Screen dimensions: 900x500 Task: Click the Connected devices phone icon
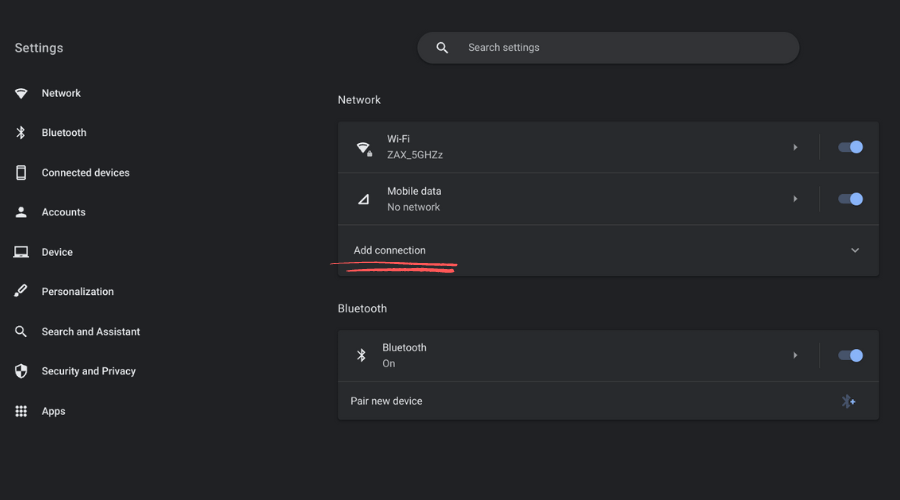[x=21, y=172]
